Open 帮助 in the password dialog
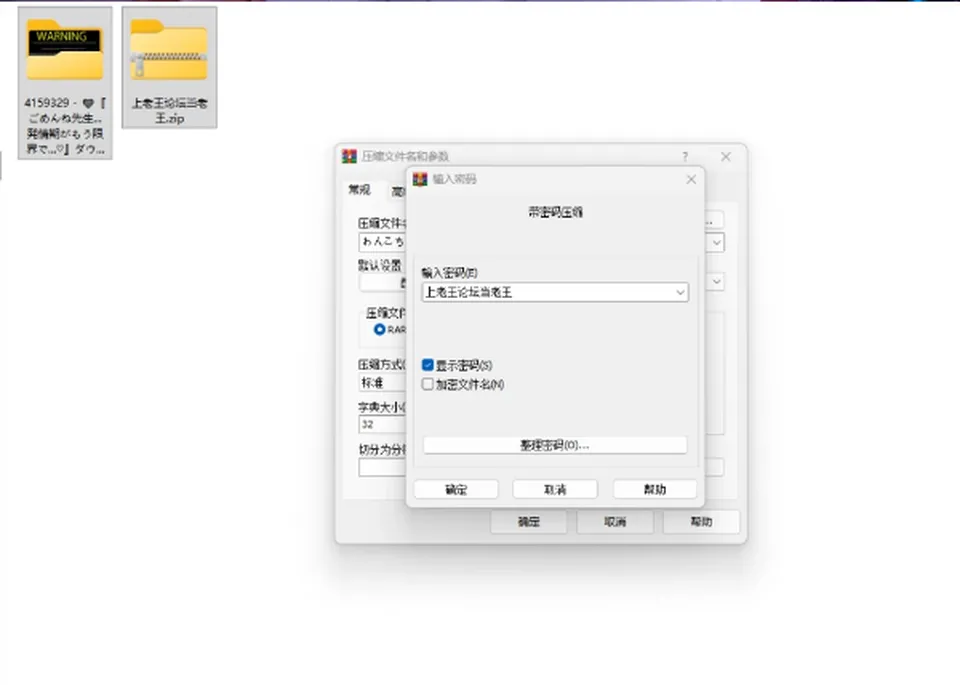The image size is (960, 685). coord(654,489)
